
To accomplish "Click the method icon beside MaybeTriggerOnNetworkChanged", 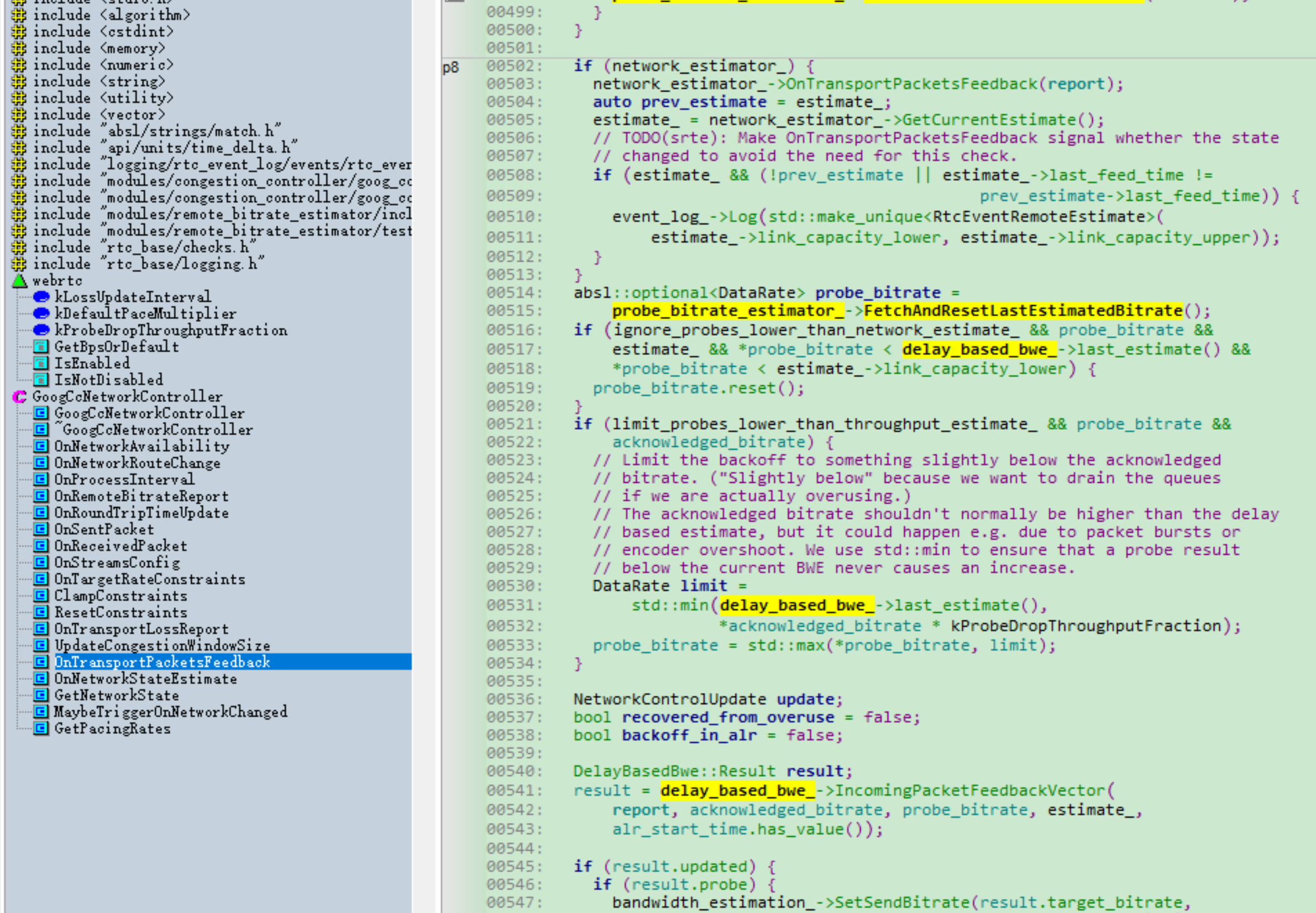I will click(40, 712).
